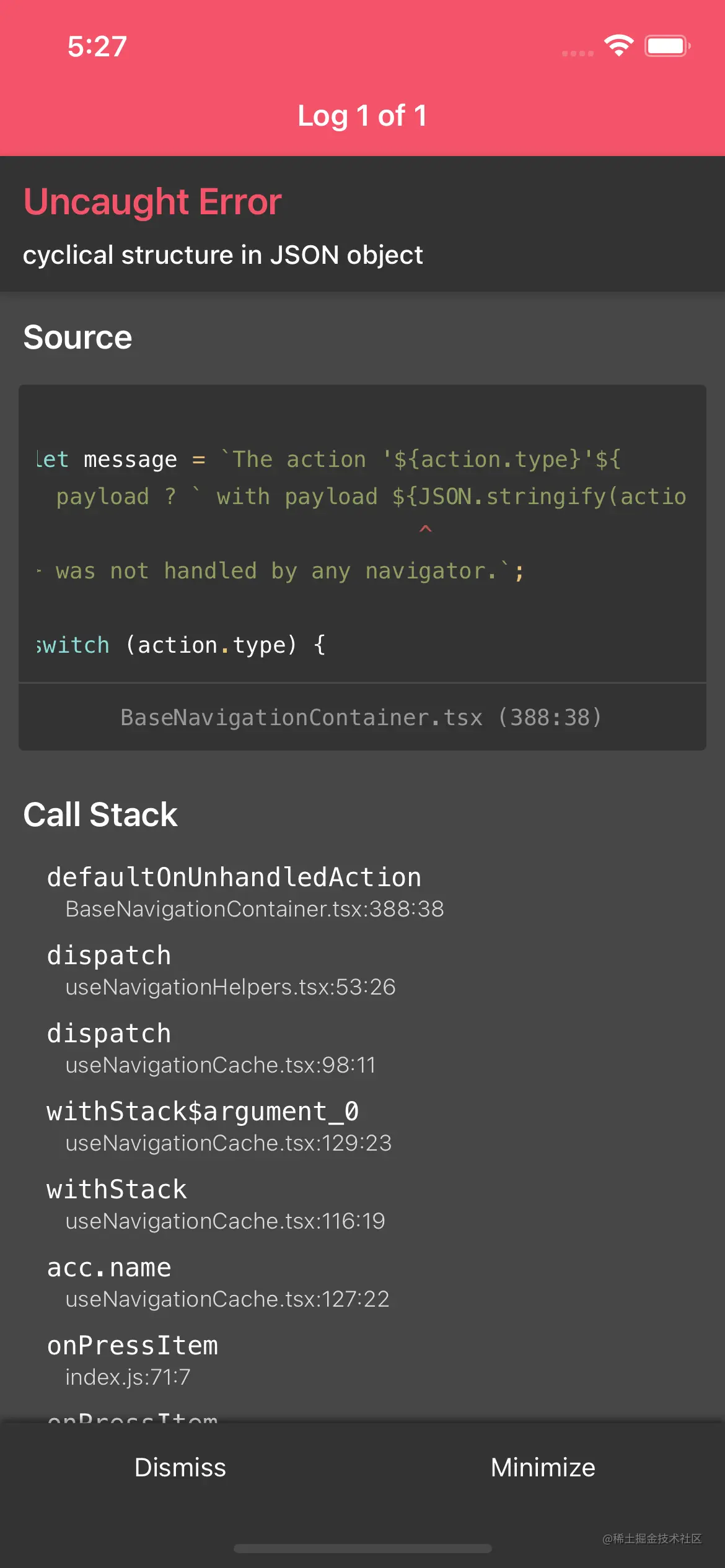725x1568 pixels.
Task: Dismiss the error log
Action: (x=180, y=1467)
